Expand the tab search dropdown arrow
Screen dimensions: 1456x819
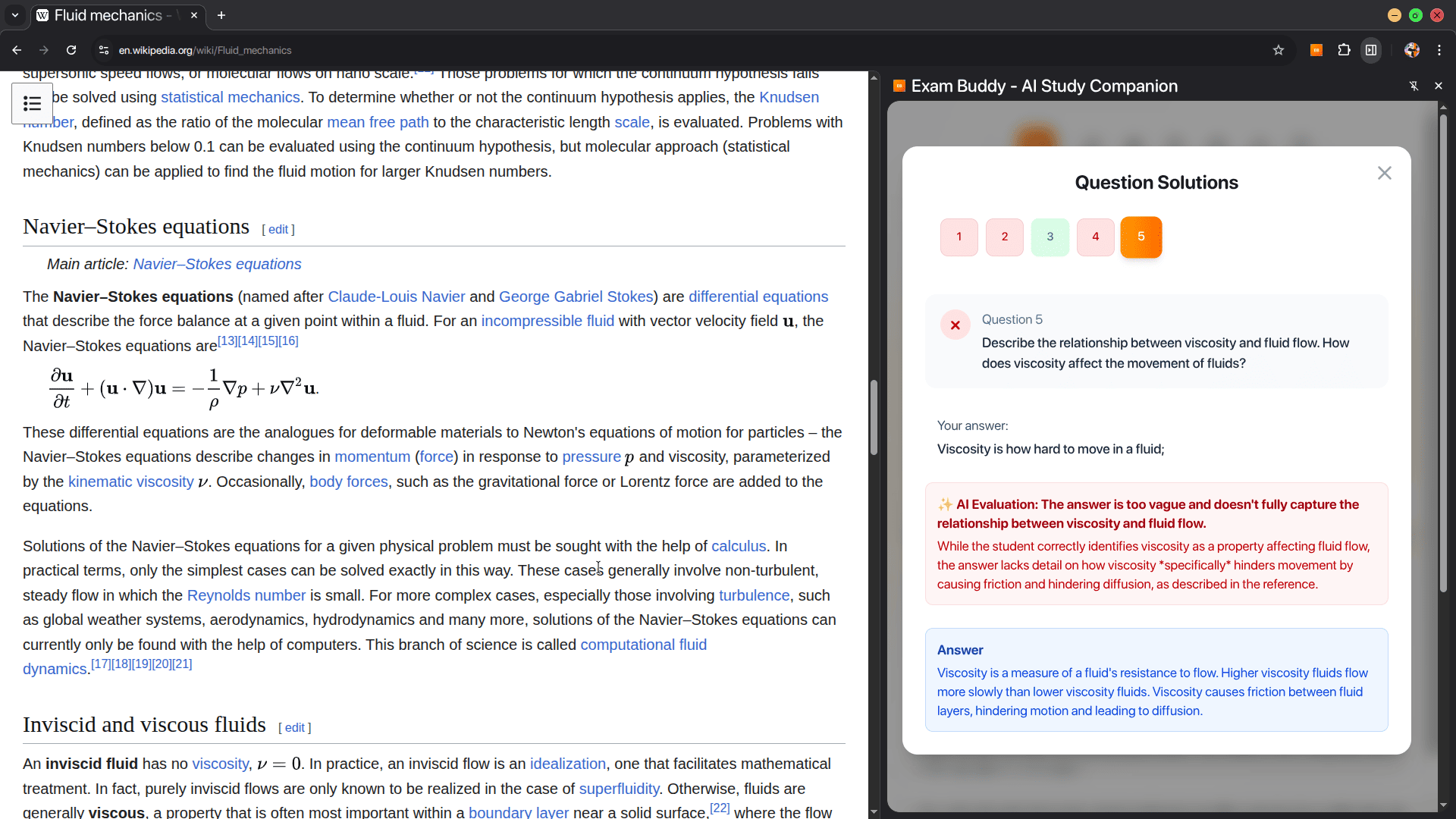pyautogui.click(x=15, y=15)
